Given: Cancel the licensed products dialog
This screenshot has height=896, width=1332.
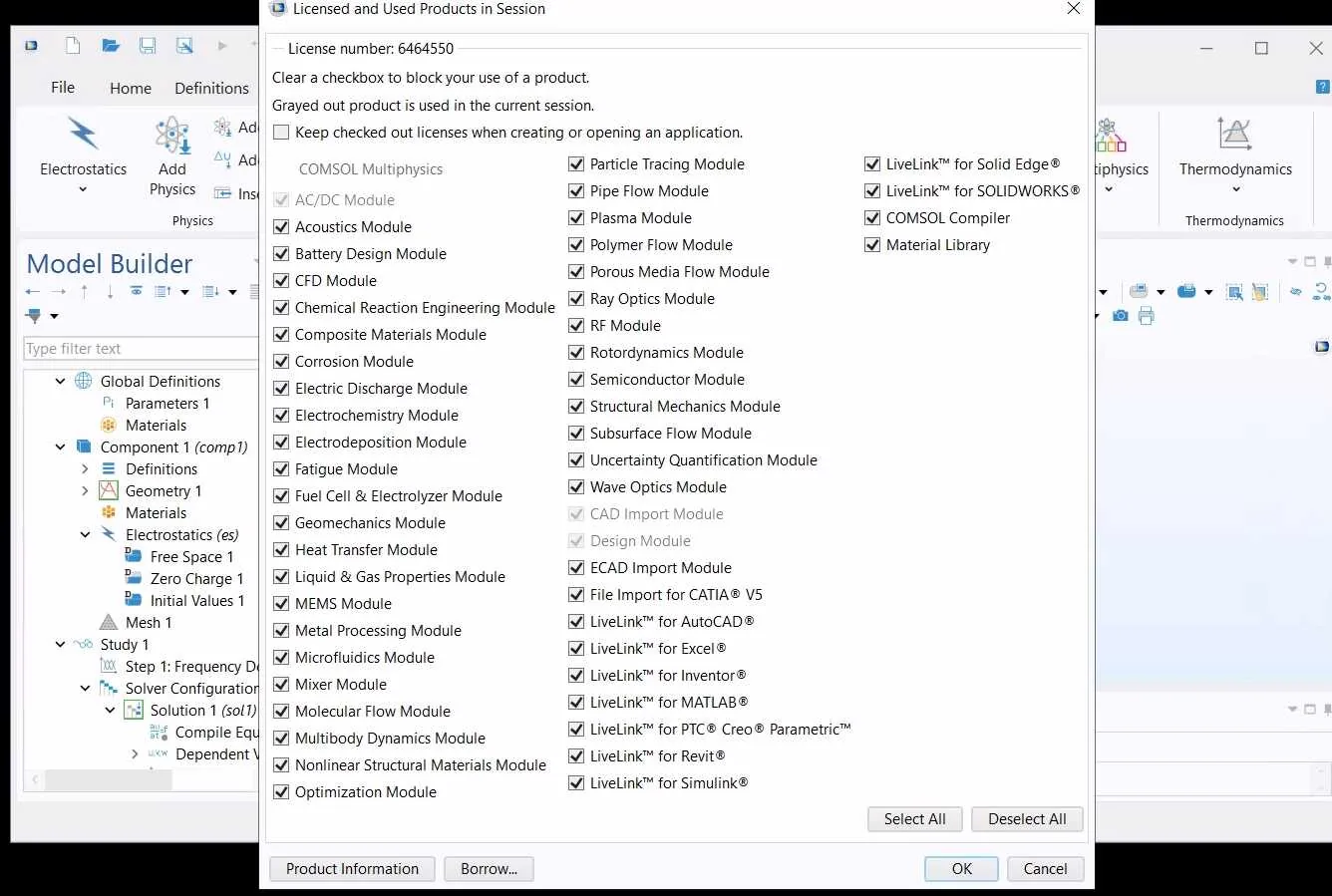Looking at the screenshot, I should (x=1045, y=869).
